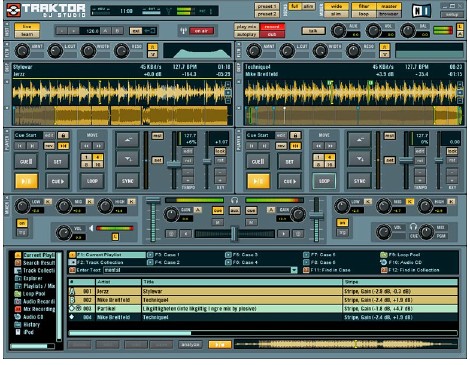Toggle the LOW kill button on left EQ
Screen dimensions: 470x365
[48, 201]
